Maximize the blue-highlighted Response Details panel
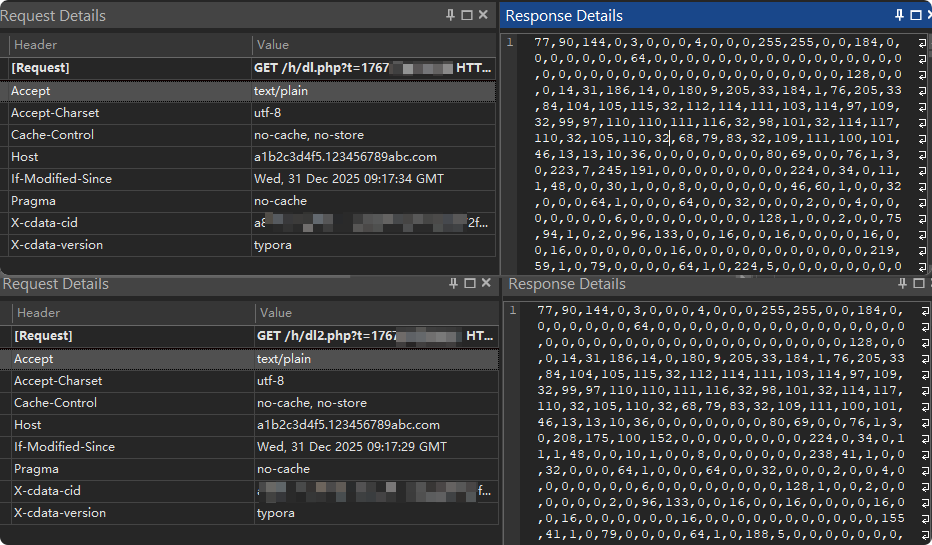This screenshot has height=545, width=932. (916, 15)
